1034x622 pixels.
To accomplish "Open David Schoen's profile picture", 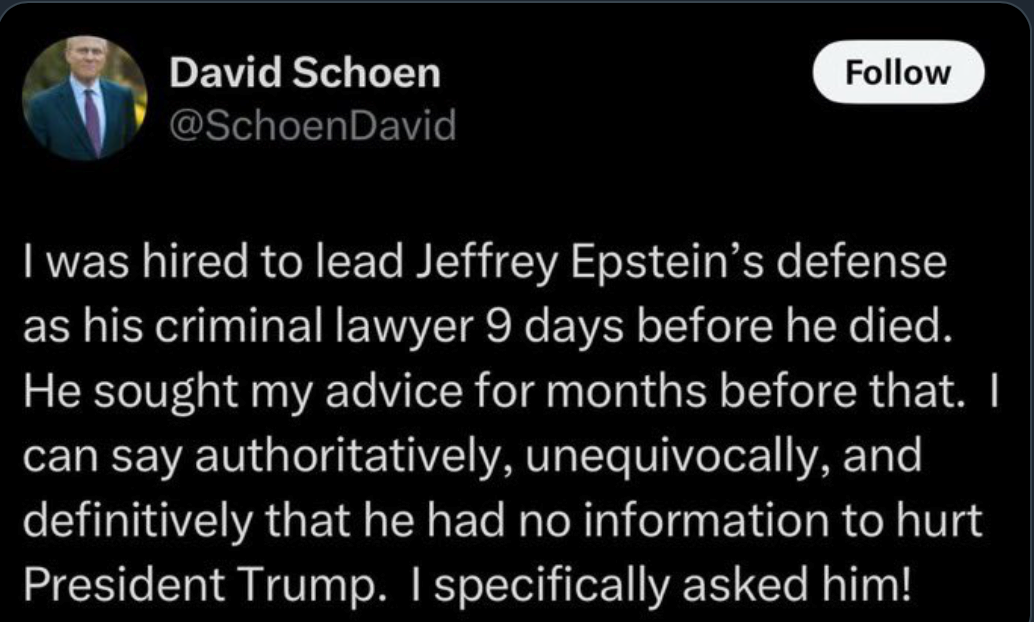I will pos(84,98).
